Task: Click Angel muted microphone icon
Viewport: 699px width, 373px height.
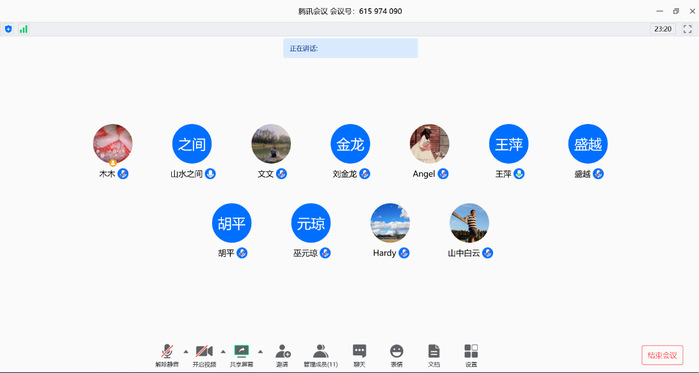Action: point(443,174)
